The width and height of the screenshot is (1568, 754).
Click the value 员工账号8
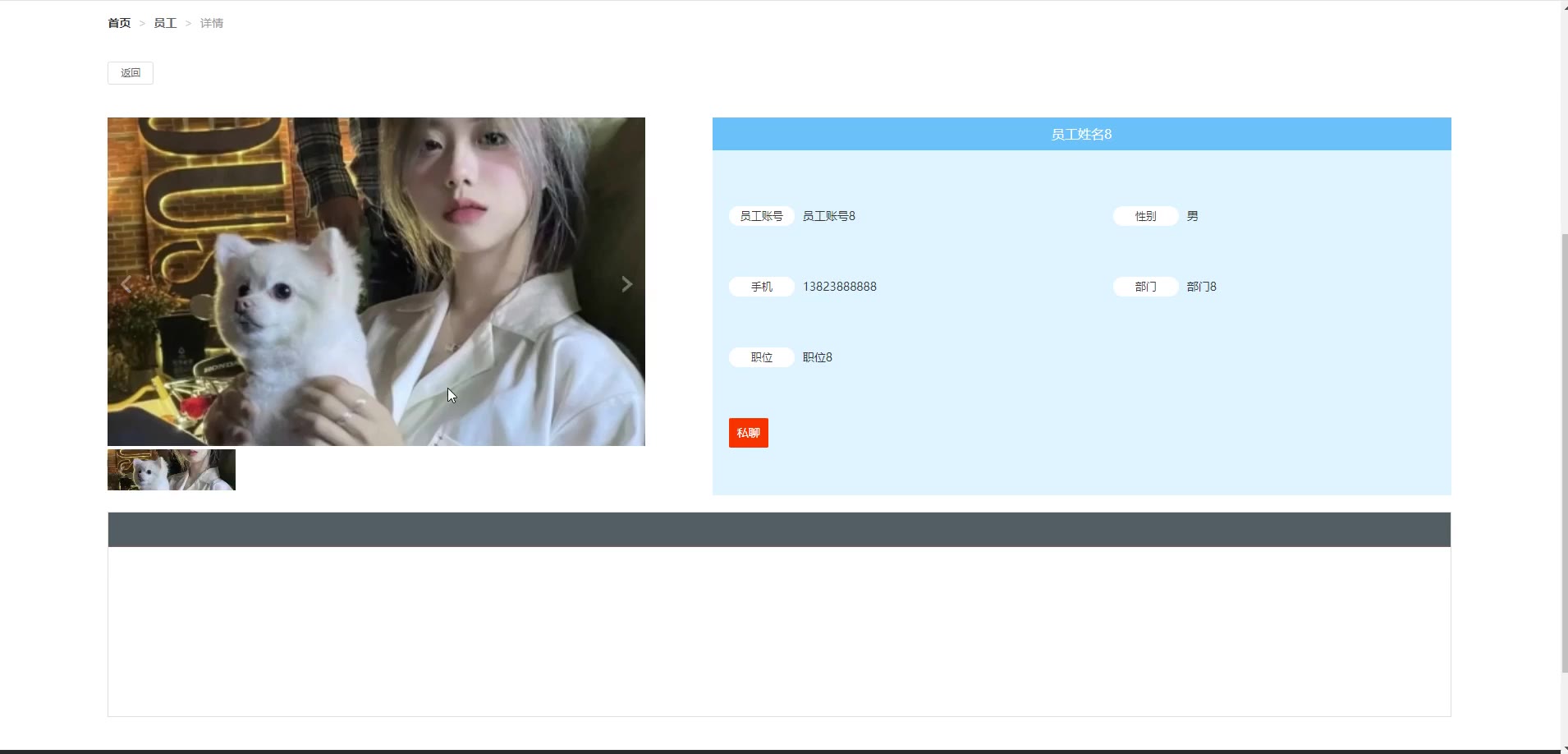pos(829,216)
